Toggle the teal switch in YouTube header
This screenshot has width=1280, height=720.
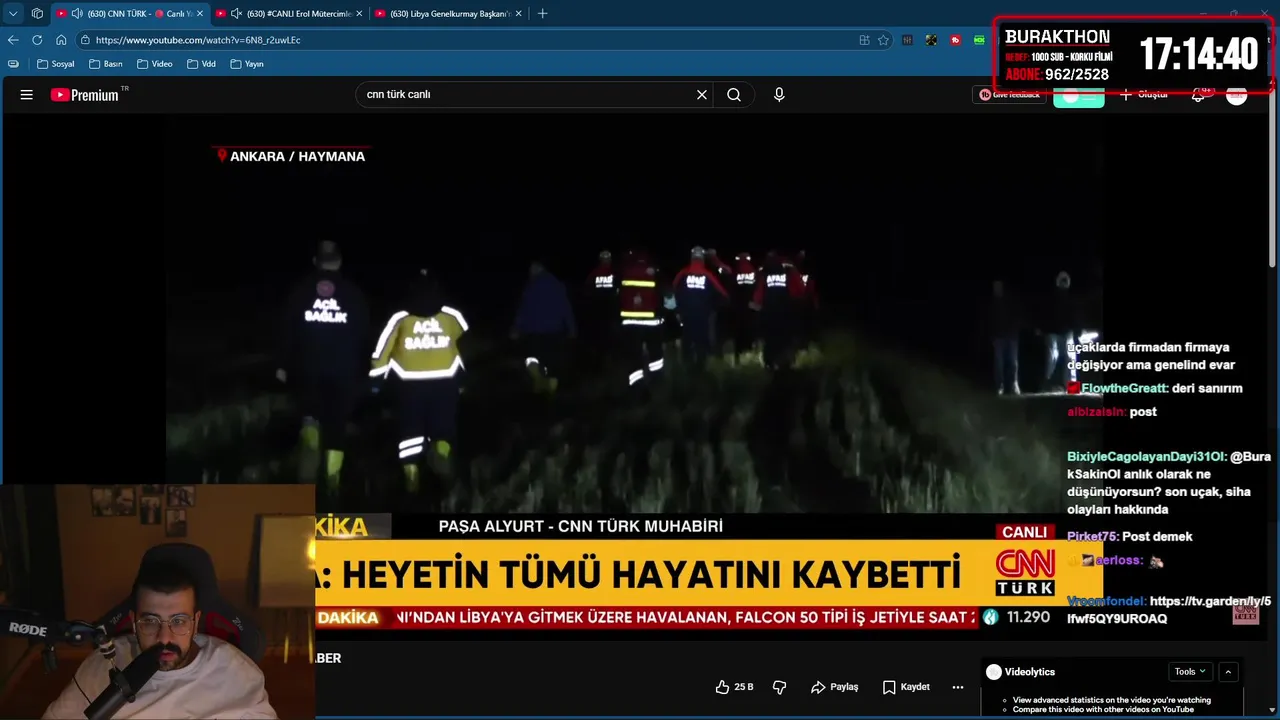click(1079, 96)
